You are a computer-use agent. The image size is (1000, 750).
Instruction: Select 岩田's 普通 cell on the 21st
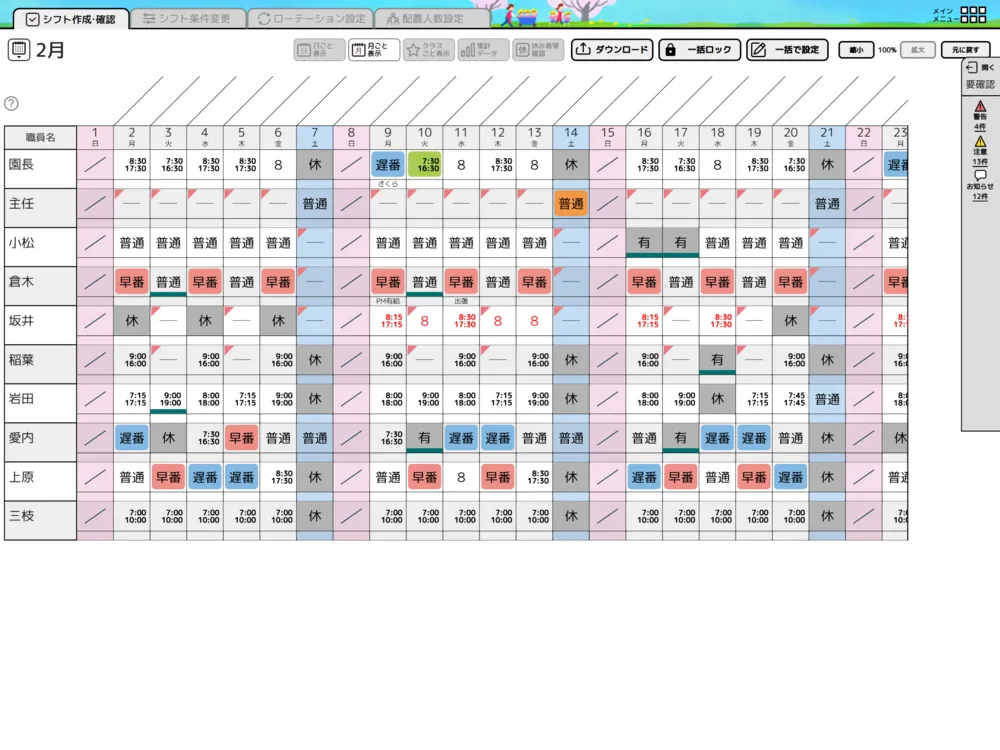coord(827,399)
